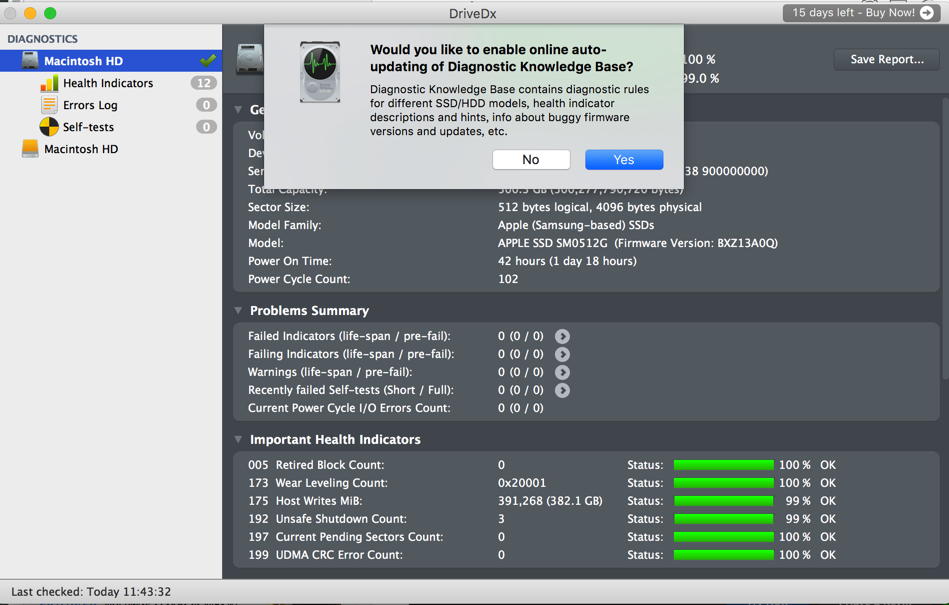Click Apple (Samsung-based) SSDs model family text
The height and width of the screenshot is (605, 949).
[576, 225]
